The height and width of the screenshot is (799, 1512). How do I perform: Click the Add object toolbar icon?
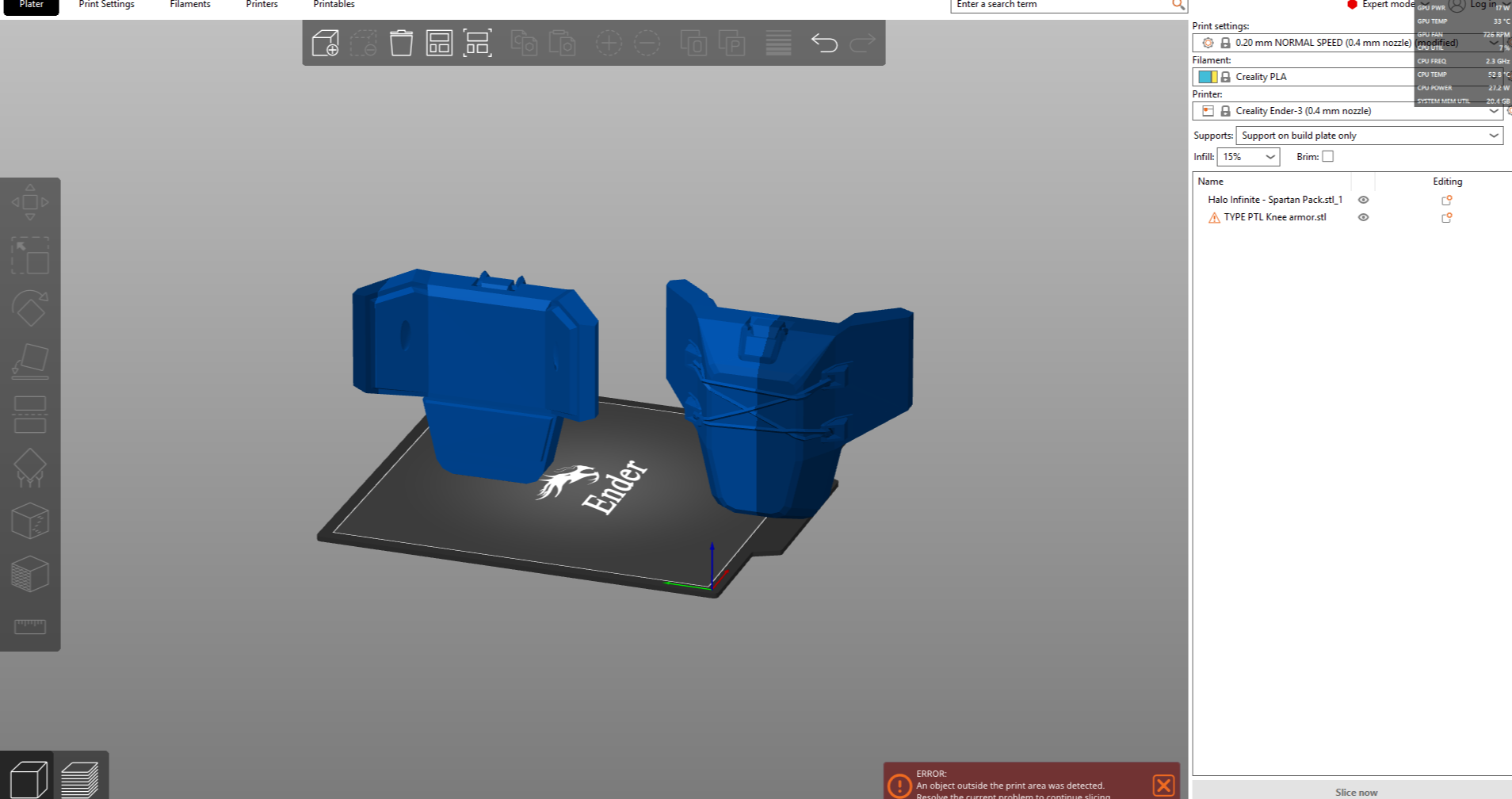point(326,43)
